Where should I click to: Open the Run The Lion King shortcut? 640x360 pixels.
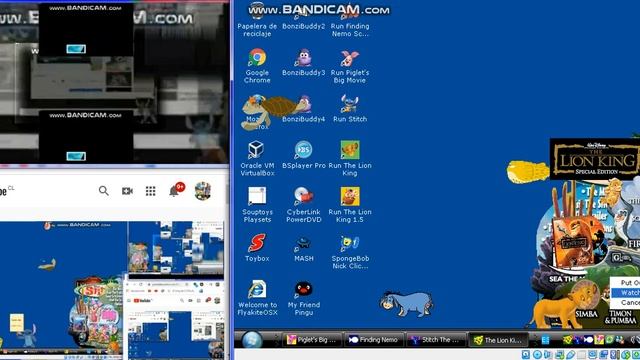coord(350,159)
